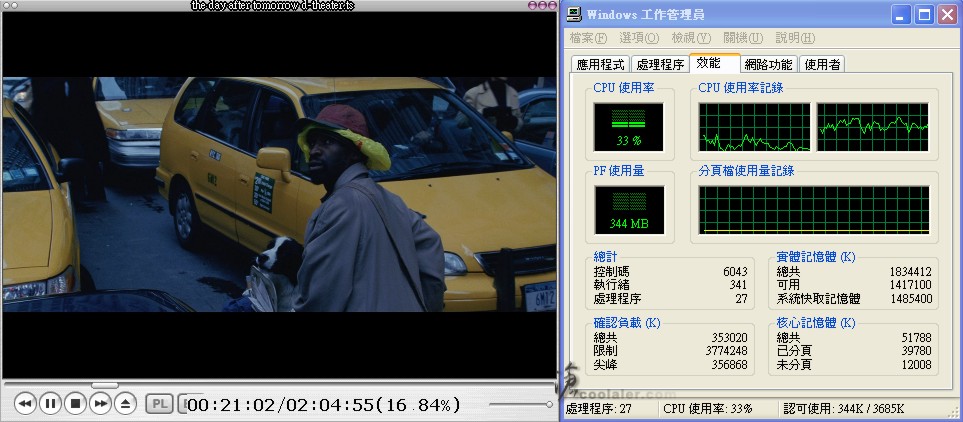Open the 選項(O) menu
The image size is (963, 422).
click(x=639, y=38)
